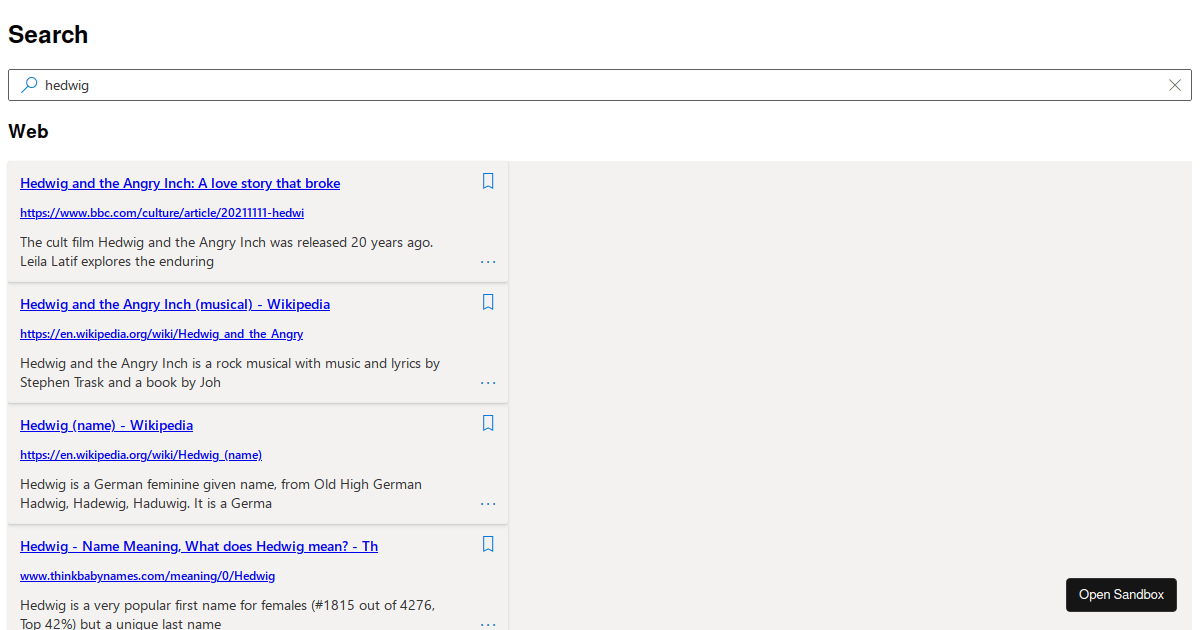Follow the en.wikipedia.org Hedwig_and_the_Angry URL

[161, 334]
